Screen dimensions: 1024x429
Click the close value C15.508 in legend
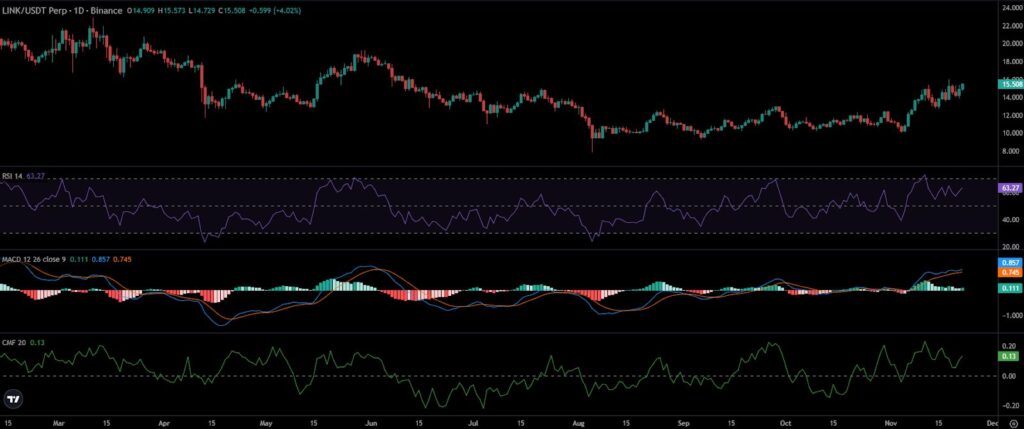(x=232, y=11)
